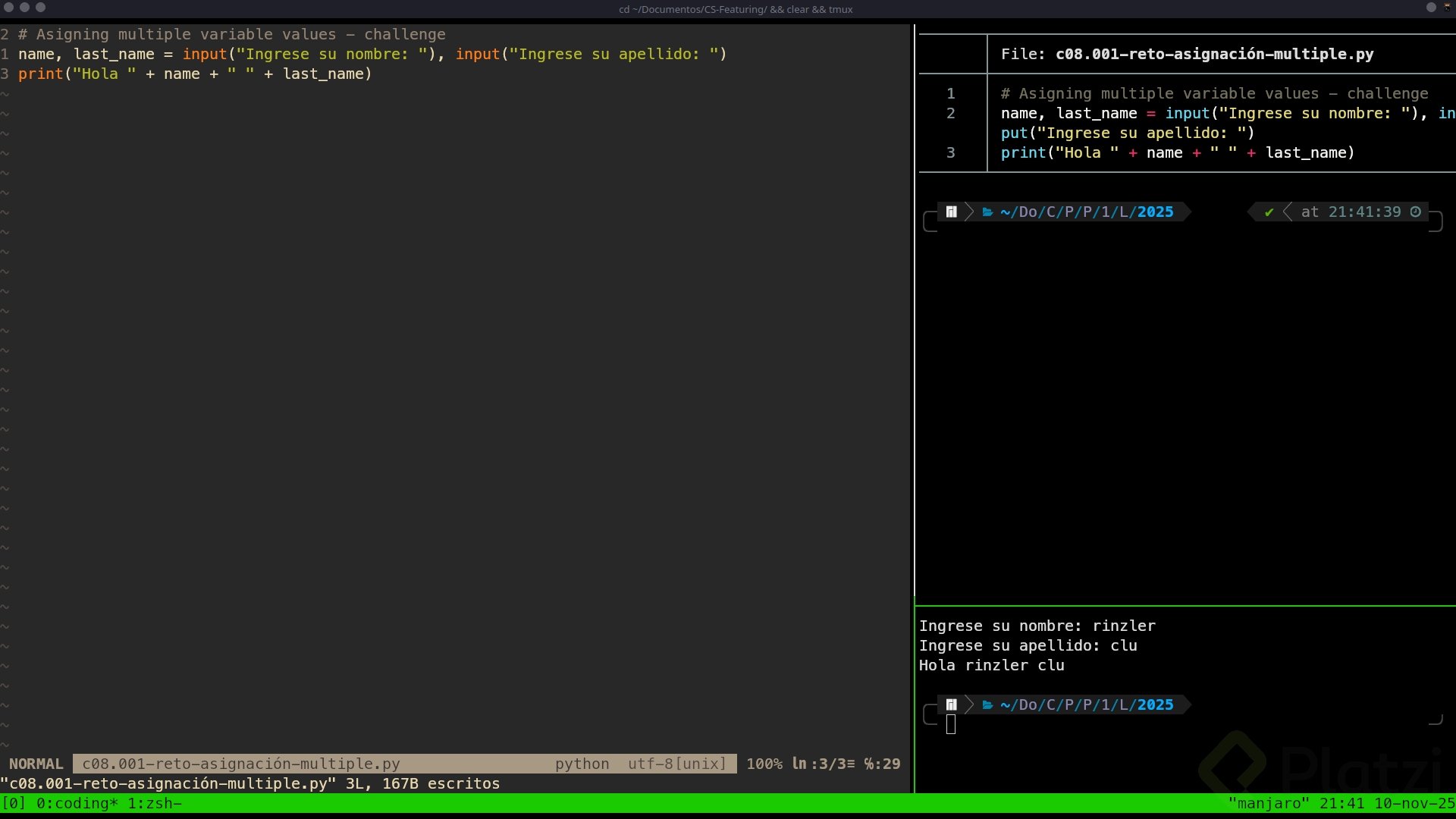Viewport: 1456px width, 819px height.
Task: Click the folder icon in the upper prompt path
Action: (987, 212)
